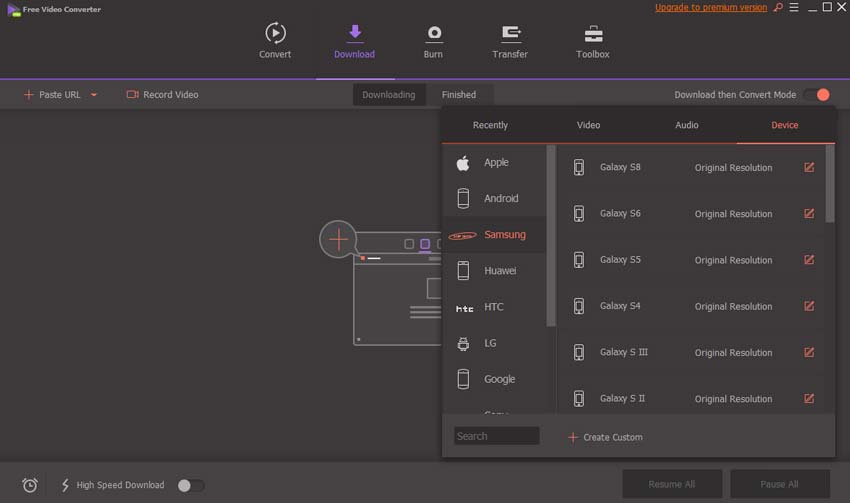Viewport: 850px width, 503px height.
Task: Click the device brand list scrollbar
Action: tap(551, 236)
